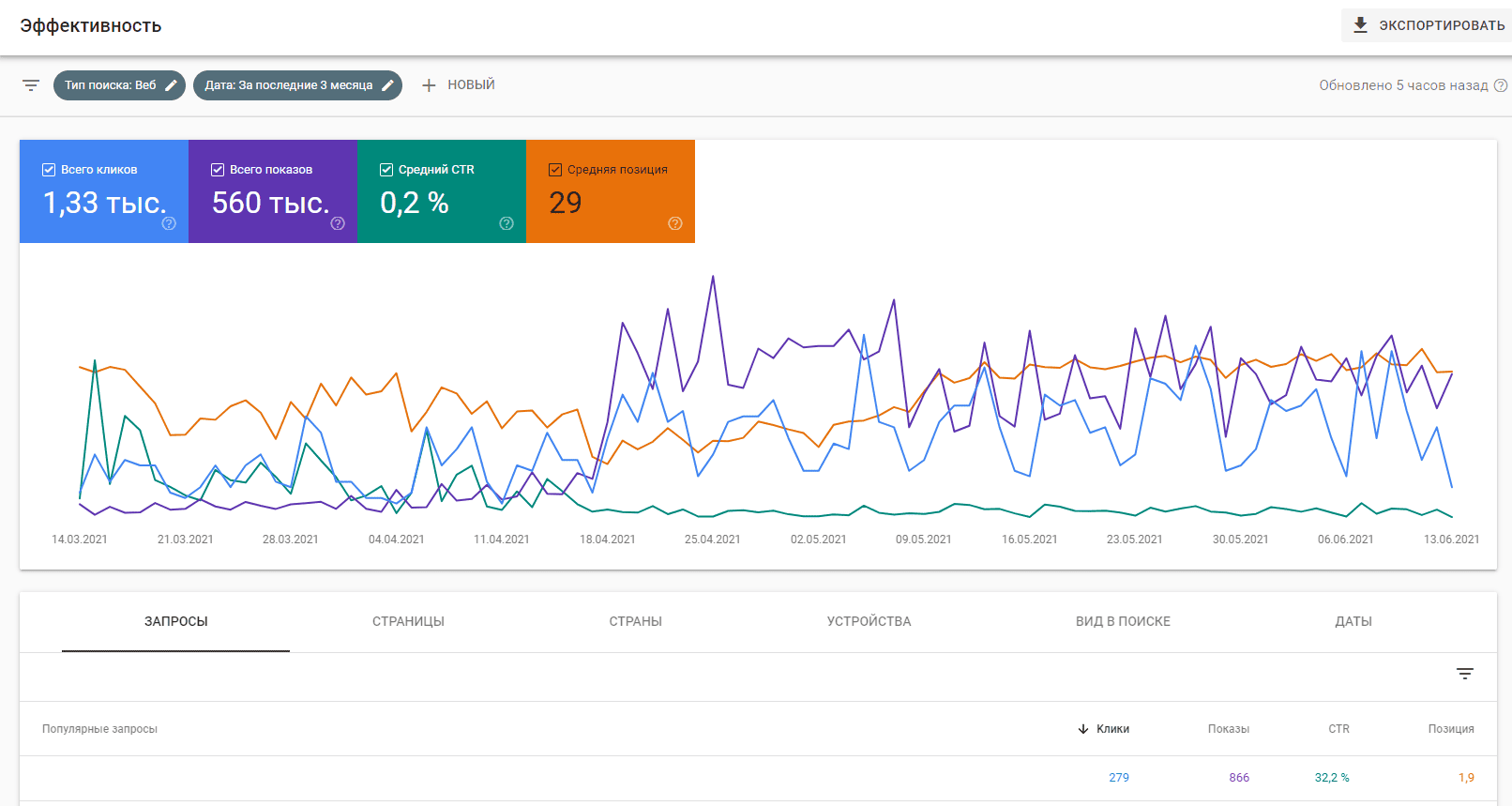1512x806 pixels.
Task: Toggle the 'Всего показов' checkbox
Action: coord(218,170)
